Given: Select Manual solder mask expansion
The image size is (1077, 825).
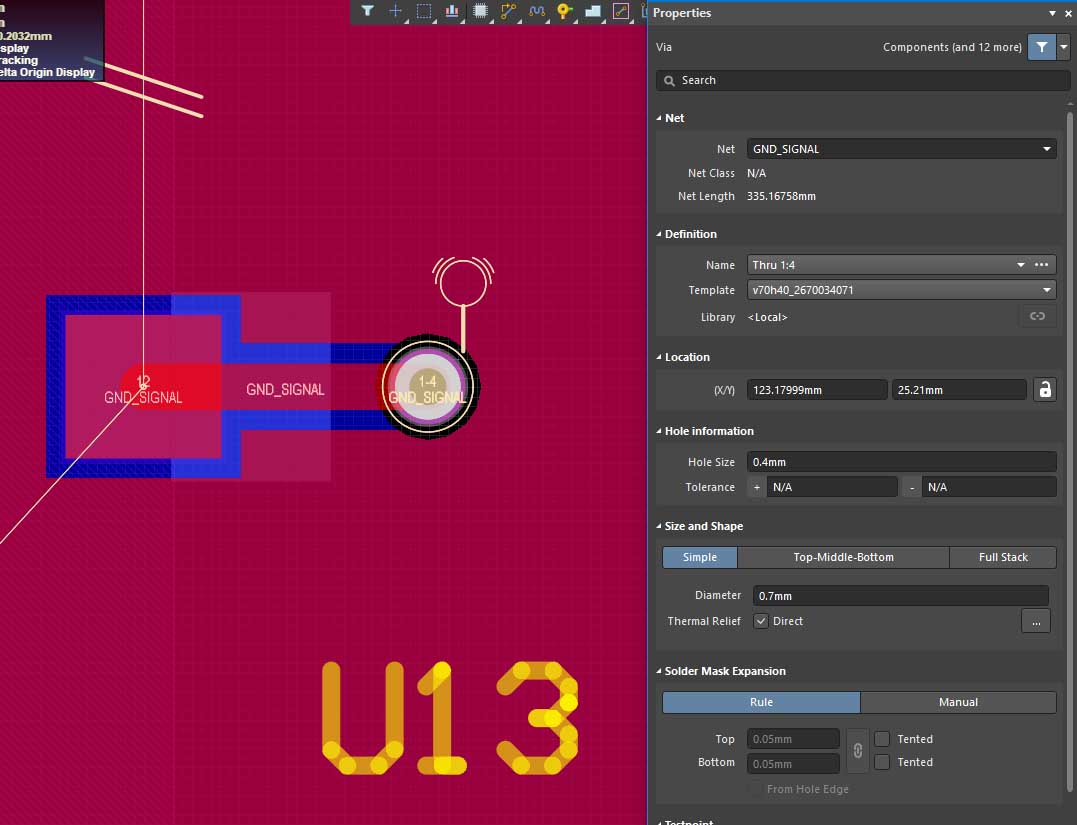Looking at the screenshot, I should coord(957,702).
